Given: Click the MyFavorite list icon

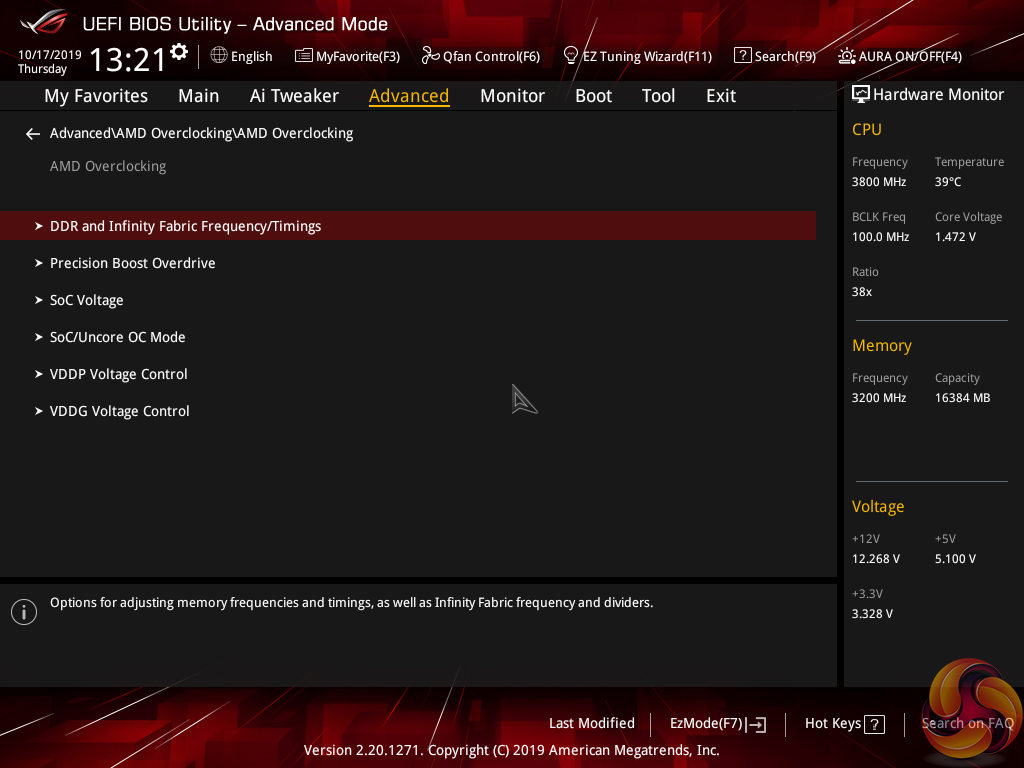Looking at the screenshot, I should 304,56.
